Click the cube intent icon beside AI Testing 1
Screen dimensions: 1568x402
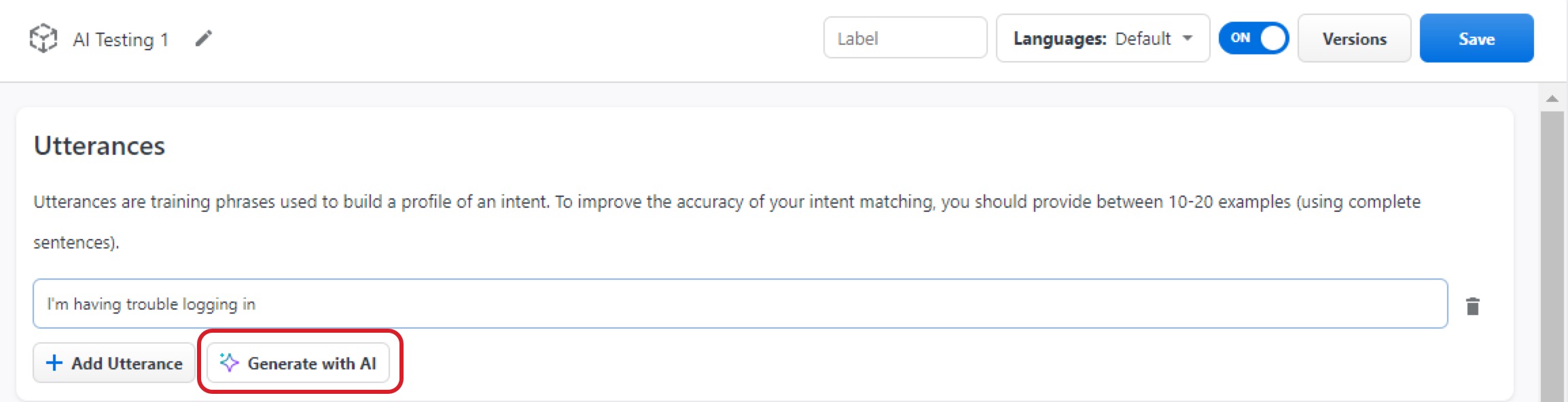[43, 38]
